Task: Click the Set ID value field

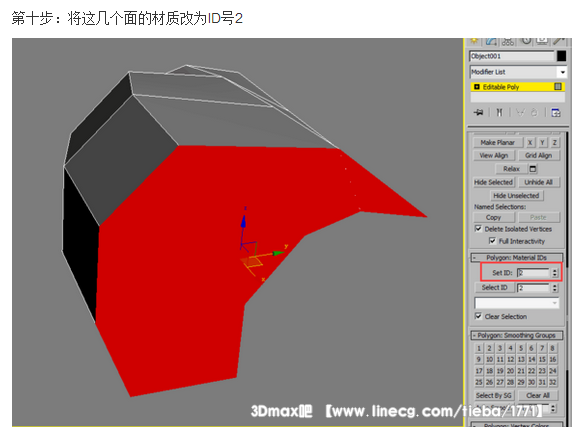Action: pos(534,273)
